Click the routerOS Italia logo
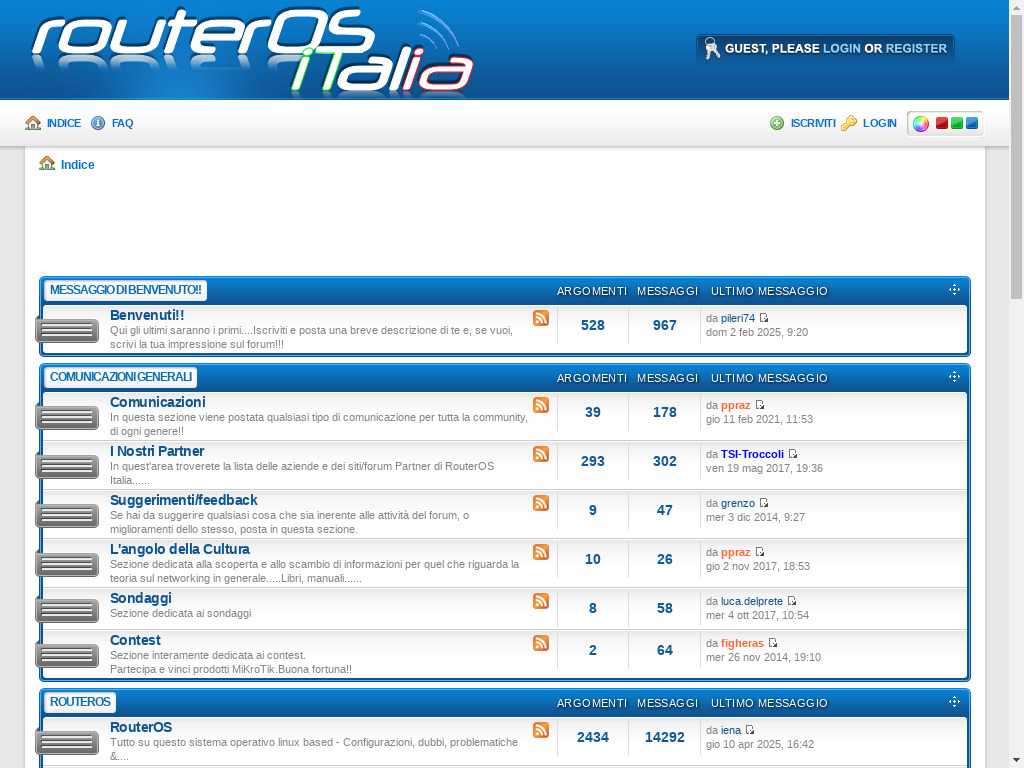 252,50
